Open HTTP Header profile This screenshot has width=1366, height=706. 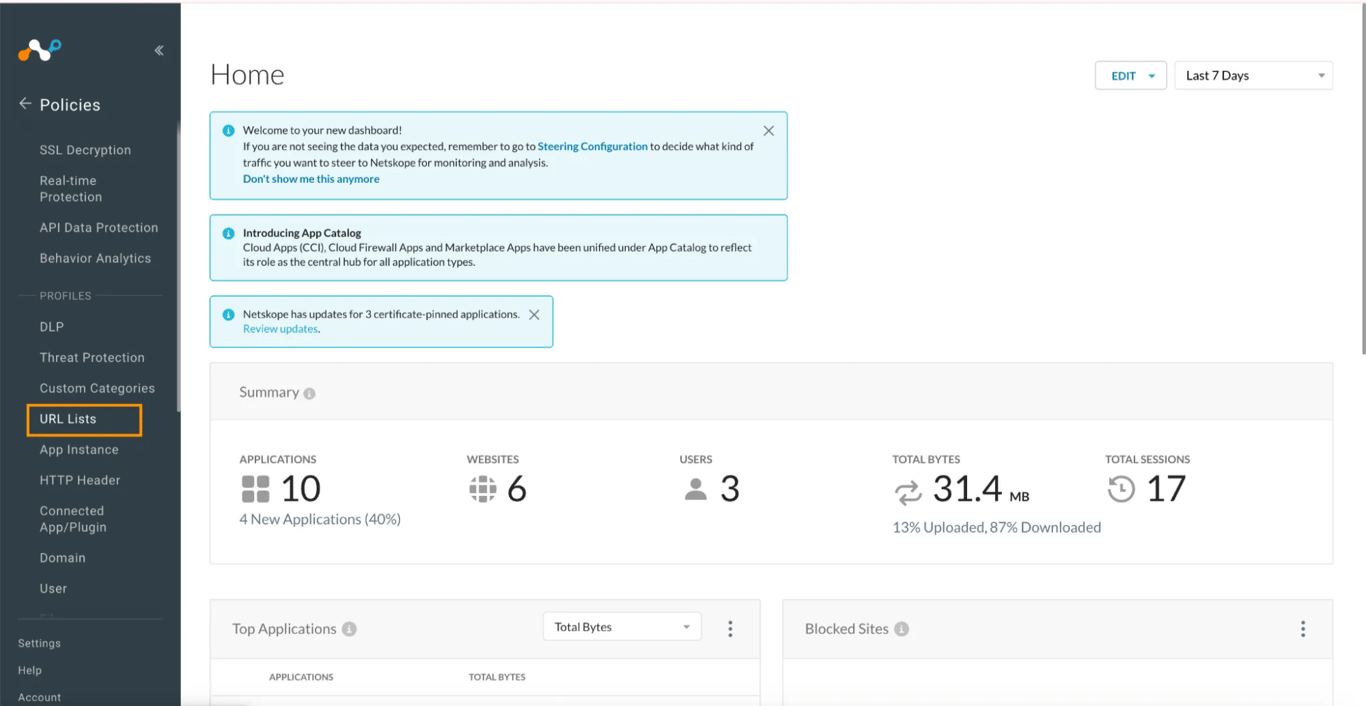tap(80, 480)
